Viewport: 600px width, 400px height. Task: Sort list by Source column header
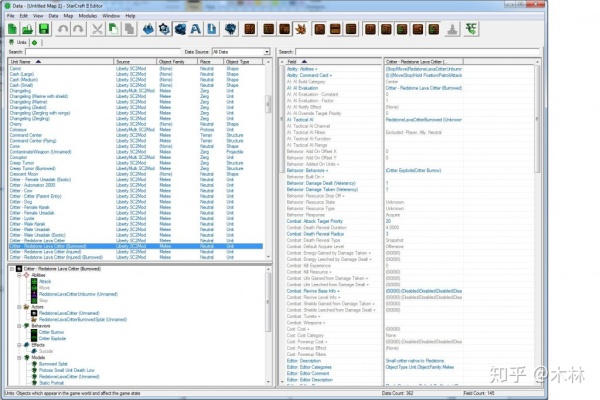(x=135, y=61)
